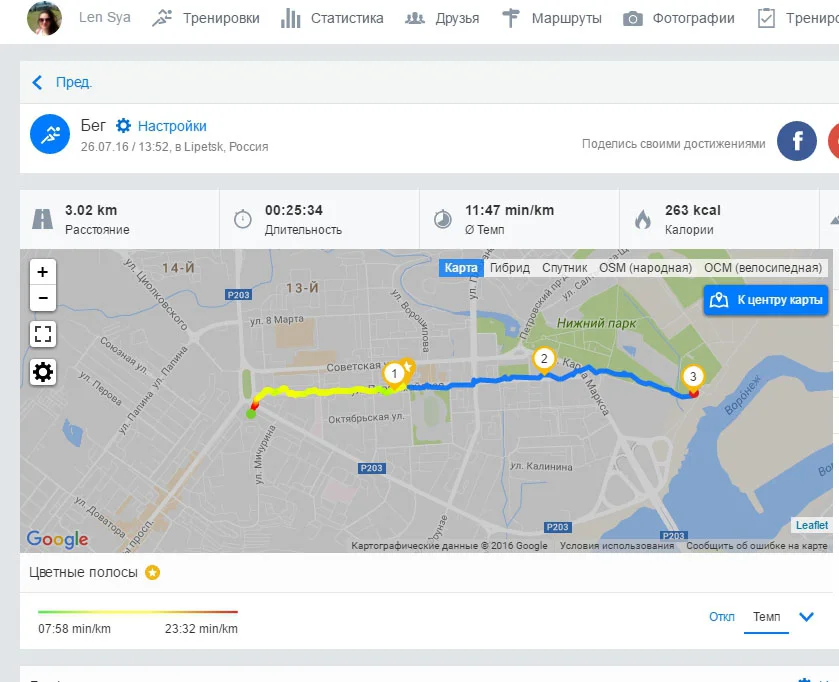Open the Настройки workout settings link
The image size is (839, 682).
172,126
